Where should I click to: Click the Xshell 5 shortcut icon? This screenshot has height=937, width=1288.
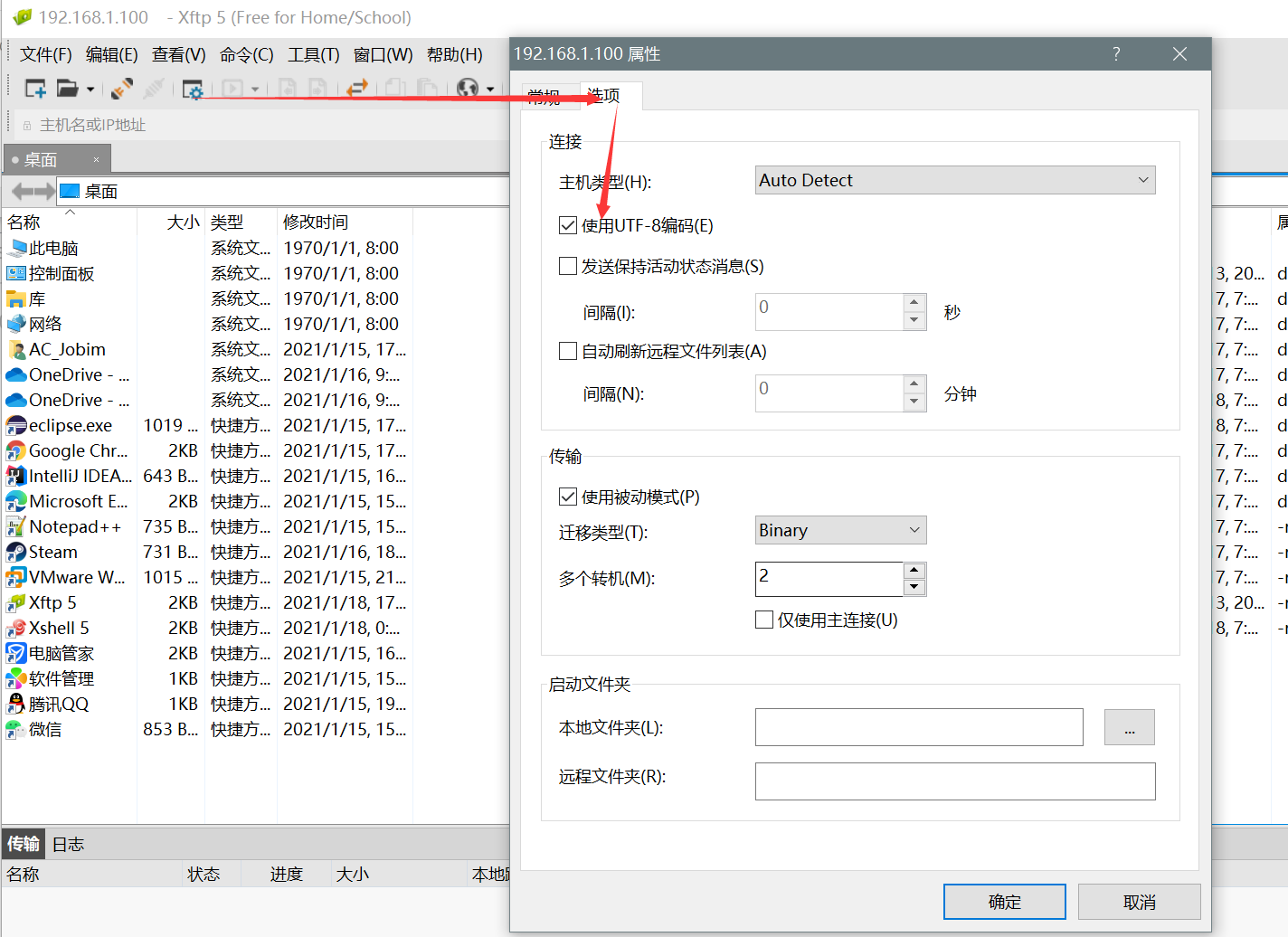(16, 628)
